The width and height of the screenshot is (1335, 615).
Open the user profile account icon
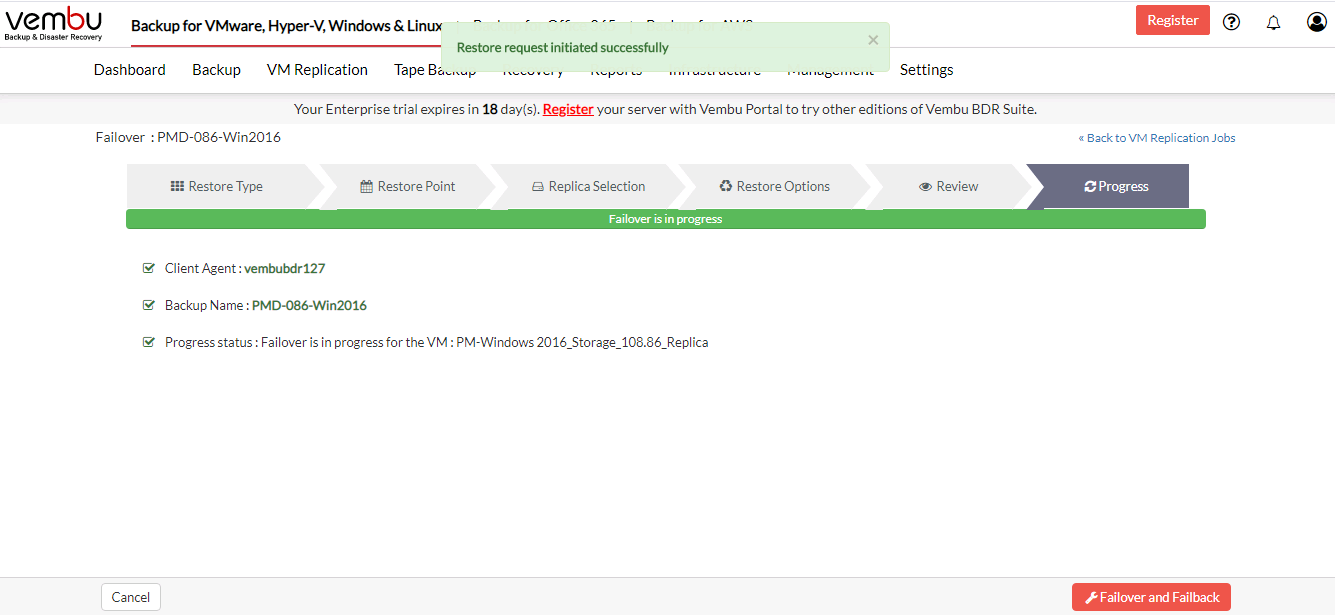pyautogui.click(x=1317, y=22)
